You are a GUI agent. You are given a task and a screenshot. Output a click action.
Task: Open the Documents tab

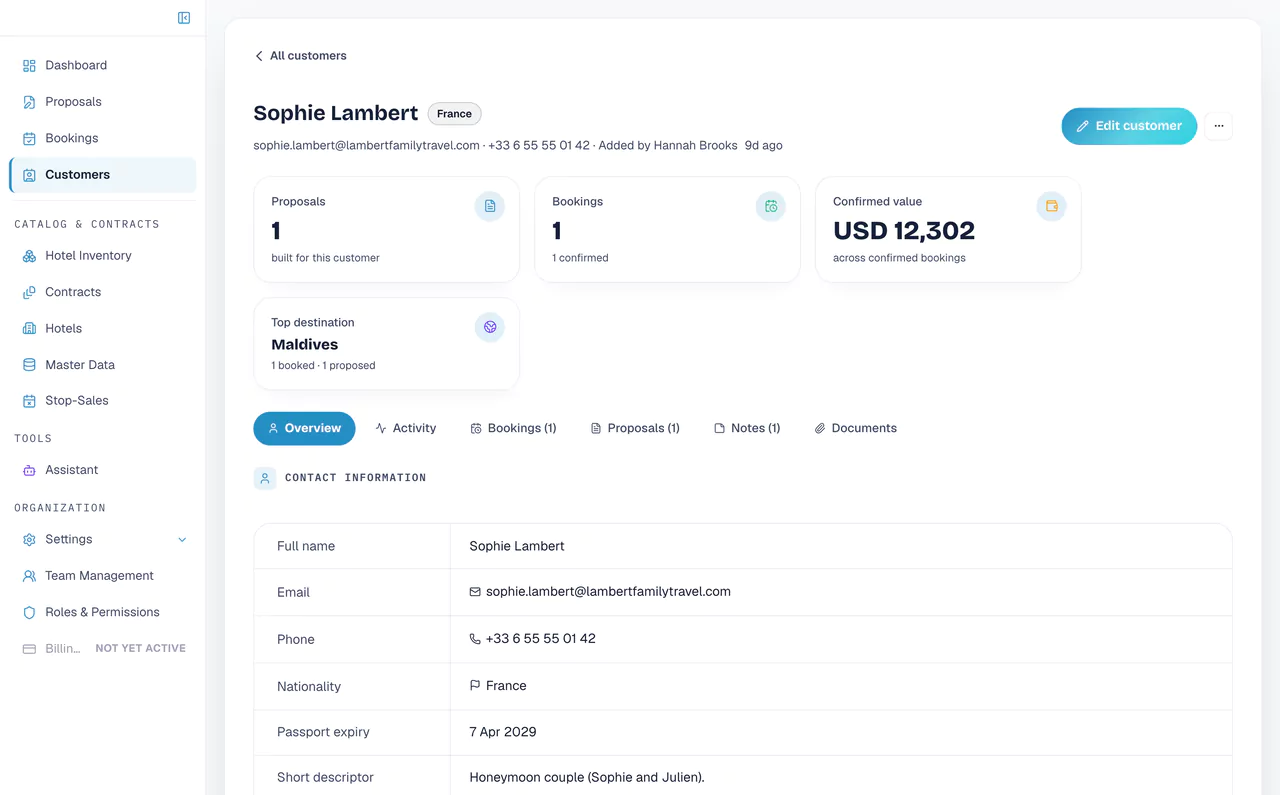click(855, 428)
